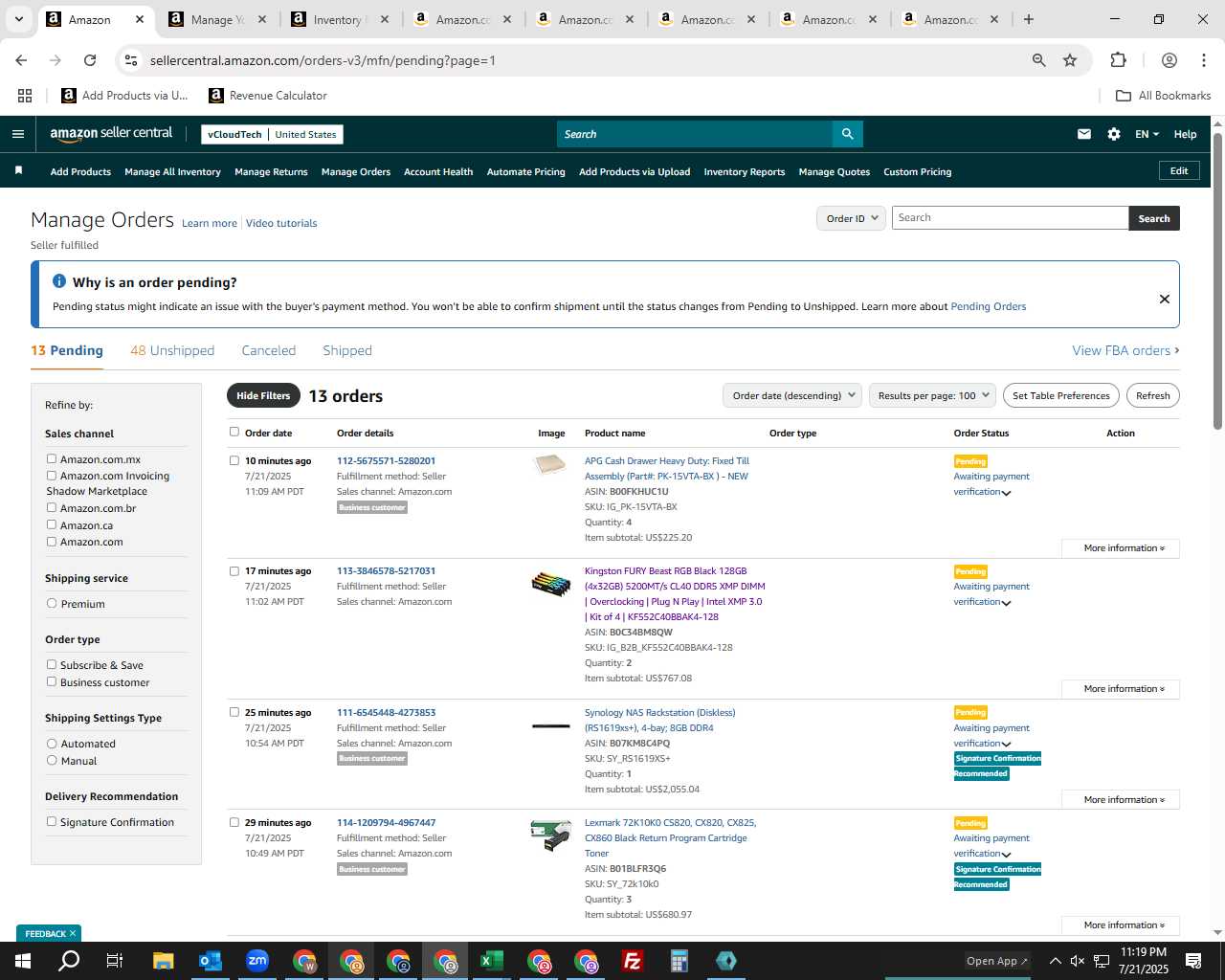Screen dimensions: 1225x980
Task: Click the Hide Filters button
Action: click(x=263, y=395)
